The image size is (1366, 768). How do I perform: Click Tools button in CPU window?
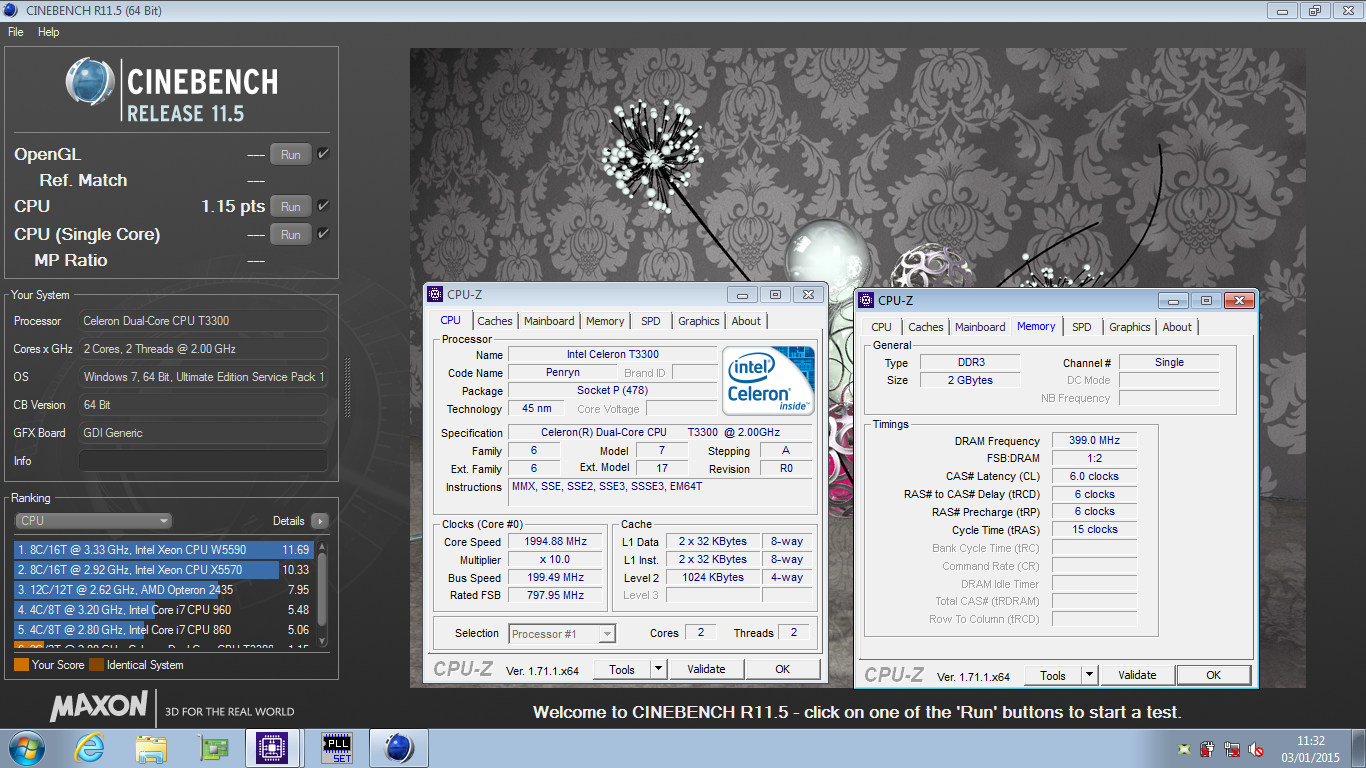coord(622,669)
